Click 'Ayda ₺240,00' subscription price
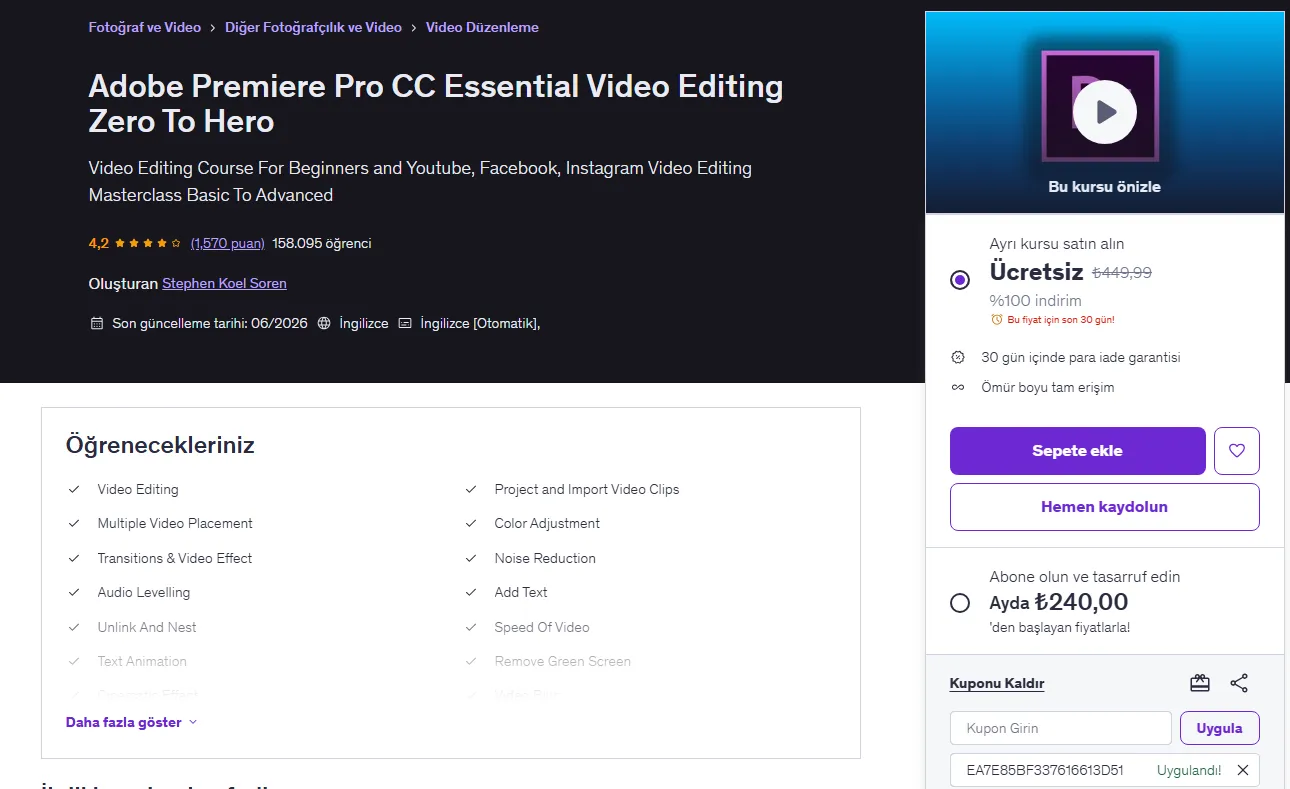 (1059, 602)
